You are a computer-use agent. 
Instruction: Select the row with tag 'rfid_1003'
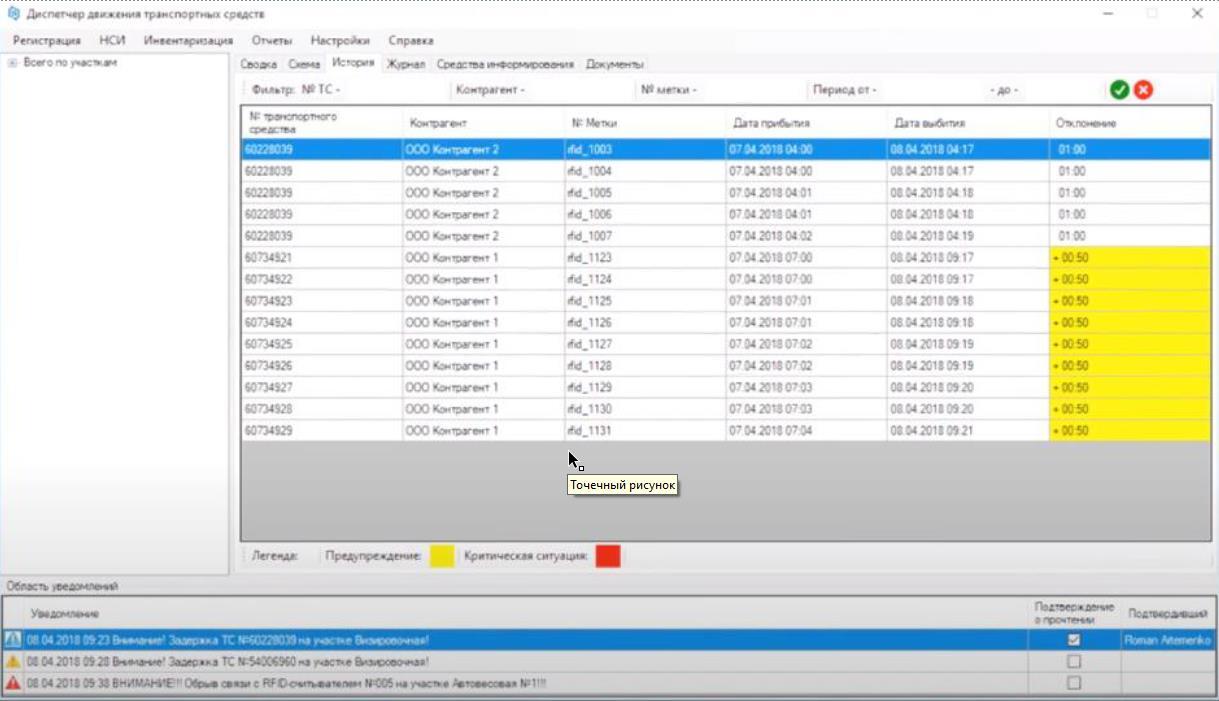(x=726, y=149)
